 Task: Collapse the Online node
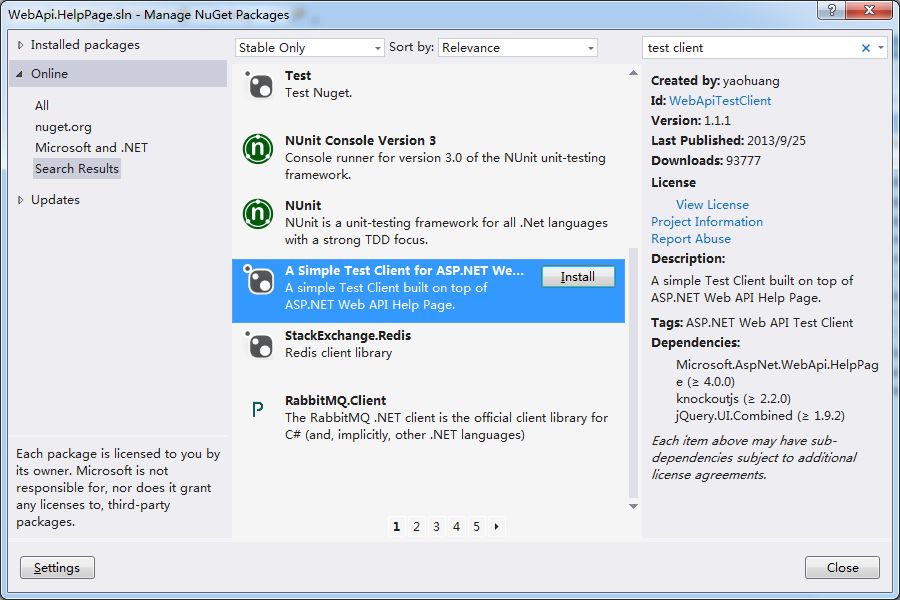click(20, 74)
